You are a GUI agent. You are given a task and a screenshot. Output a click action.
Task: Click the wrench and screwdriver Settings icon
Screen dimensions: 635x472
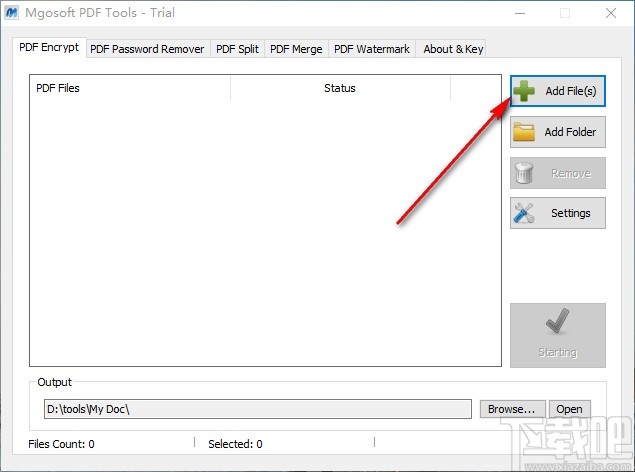524,213
